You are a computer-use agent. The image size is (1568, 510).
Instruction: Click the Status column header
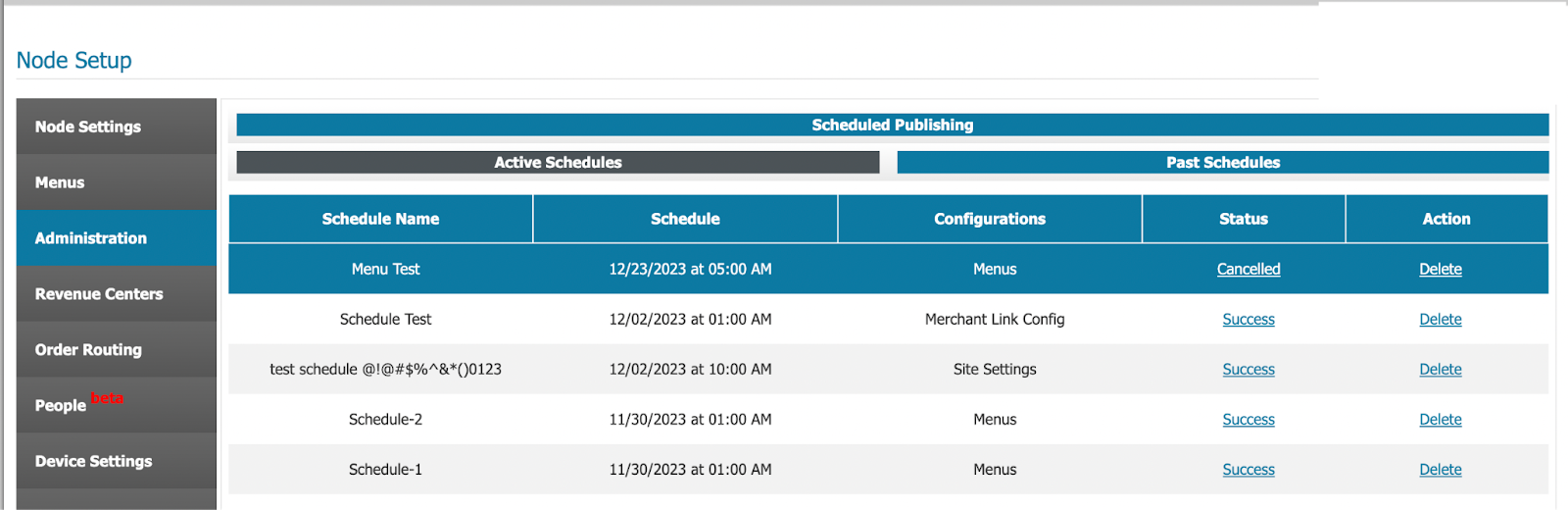(x=1244, y=219)
